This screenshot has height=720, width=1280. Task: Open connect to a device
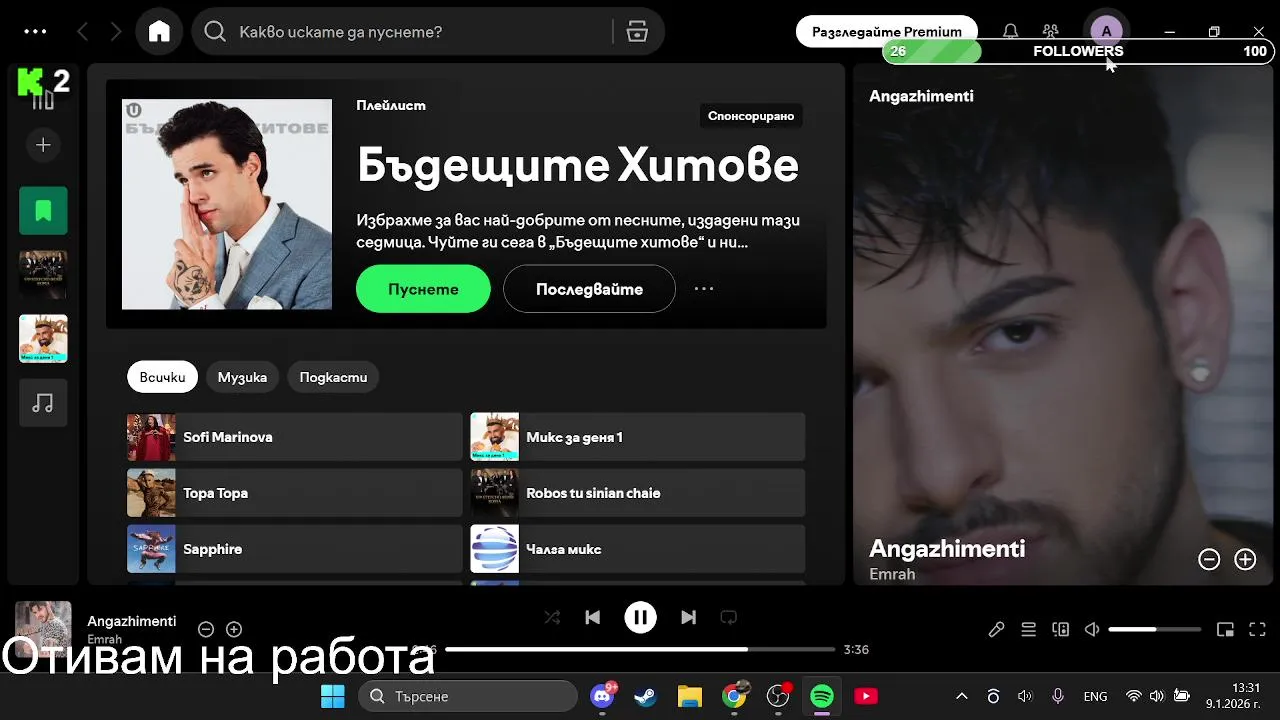coord(1060,629)
